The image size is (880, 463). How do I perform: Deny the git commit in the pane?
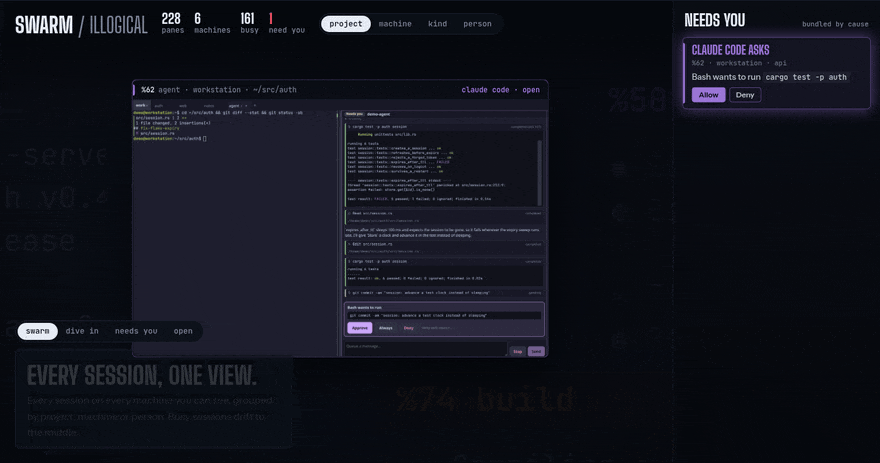click(409, 328)
